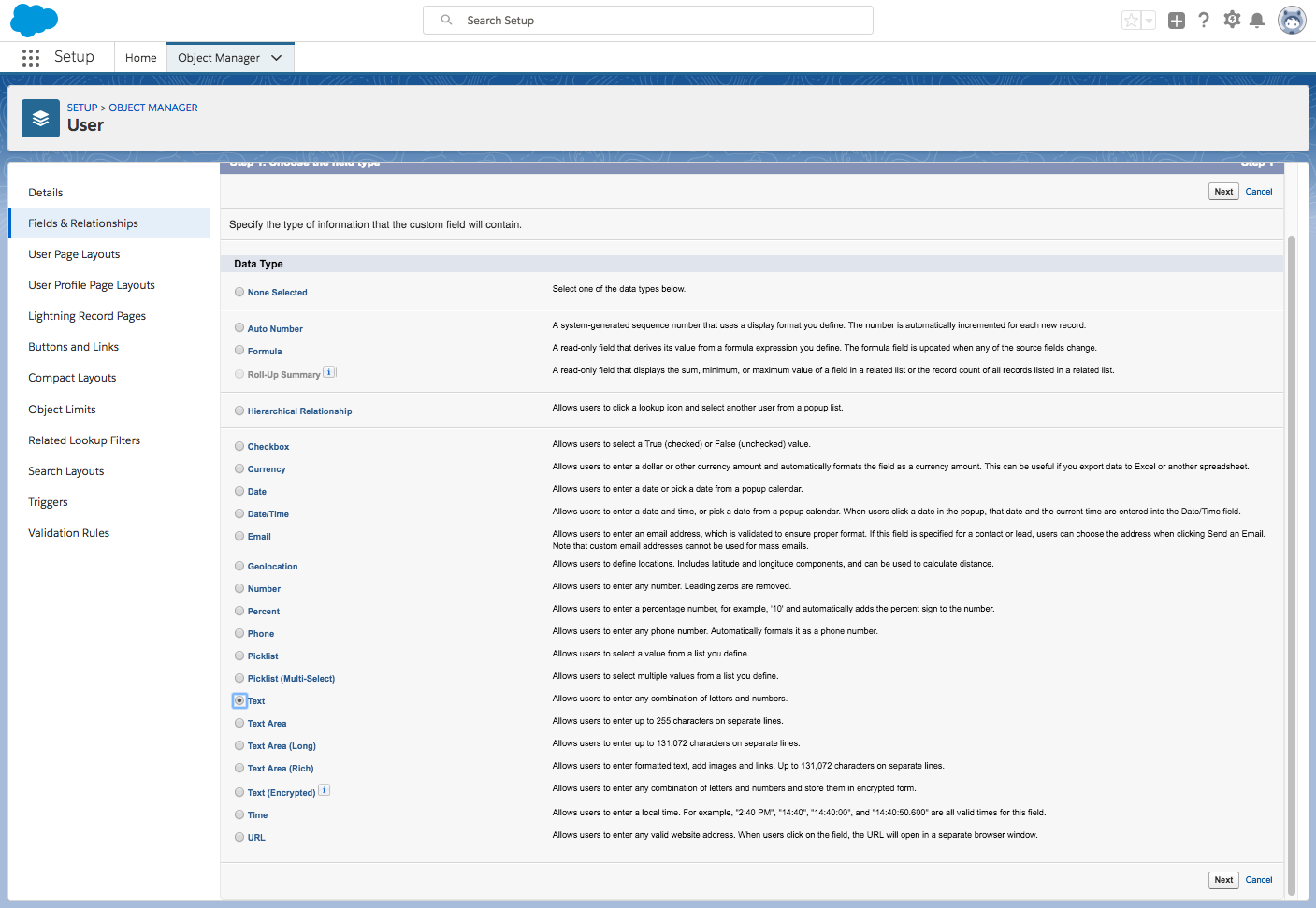Select the Text Area radio button

239,723
